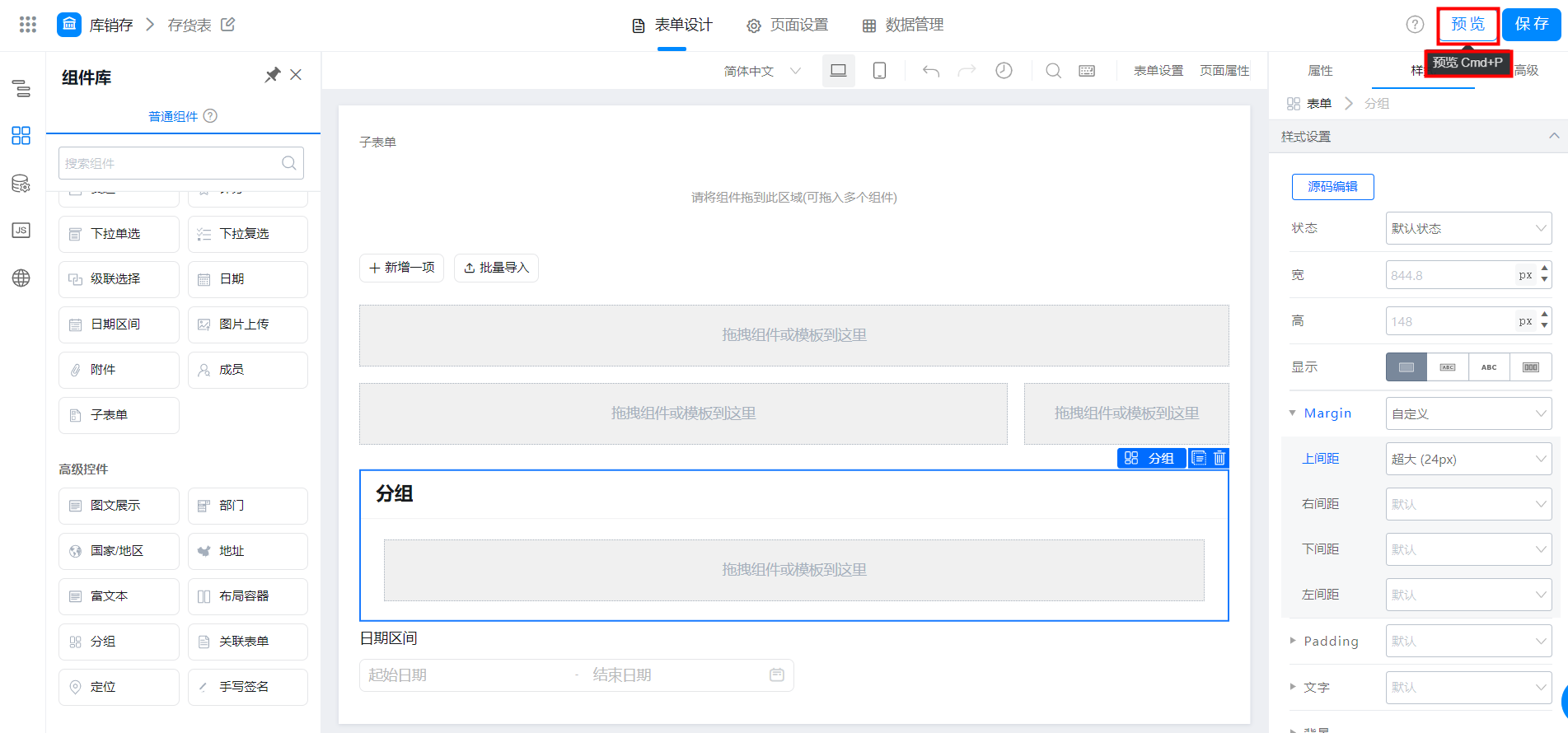Click the 库销存 app logo icon
This screenshot has height=733, width=1568.
(x=69, y=25)
